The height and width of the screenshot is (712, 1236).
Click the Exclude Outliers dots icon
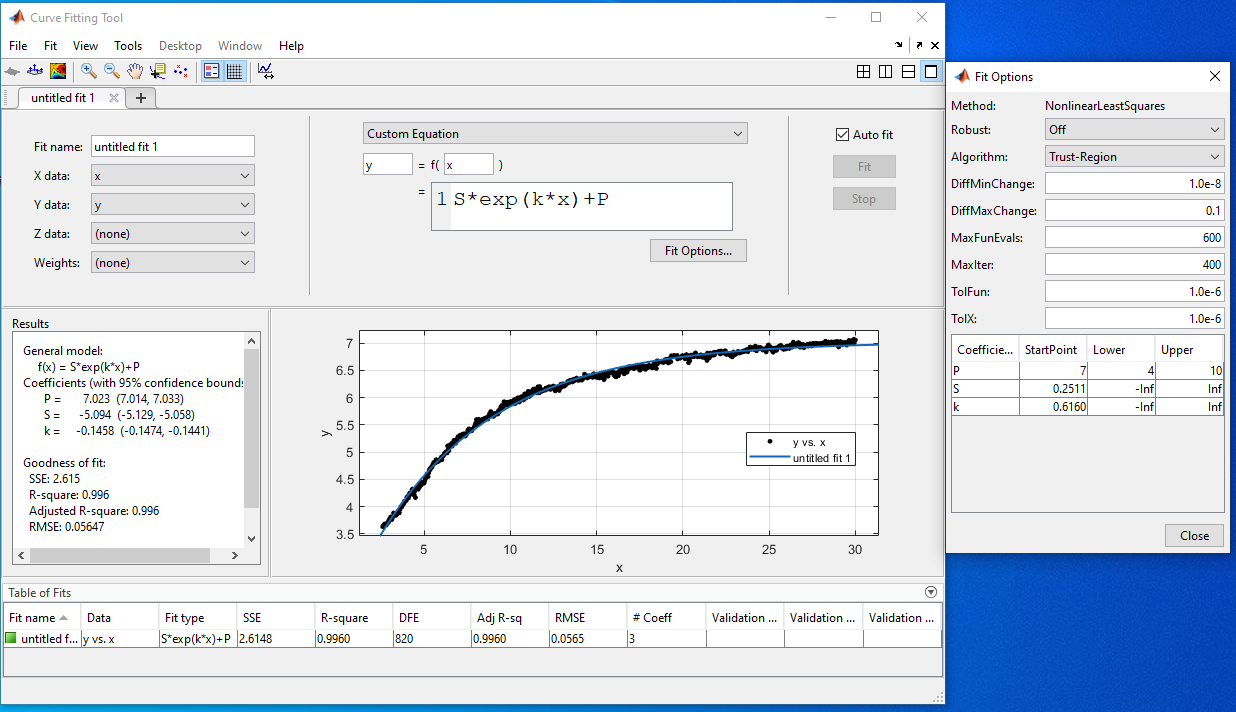[x=180, y=71]
